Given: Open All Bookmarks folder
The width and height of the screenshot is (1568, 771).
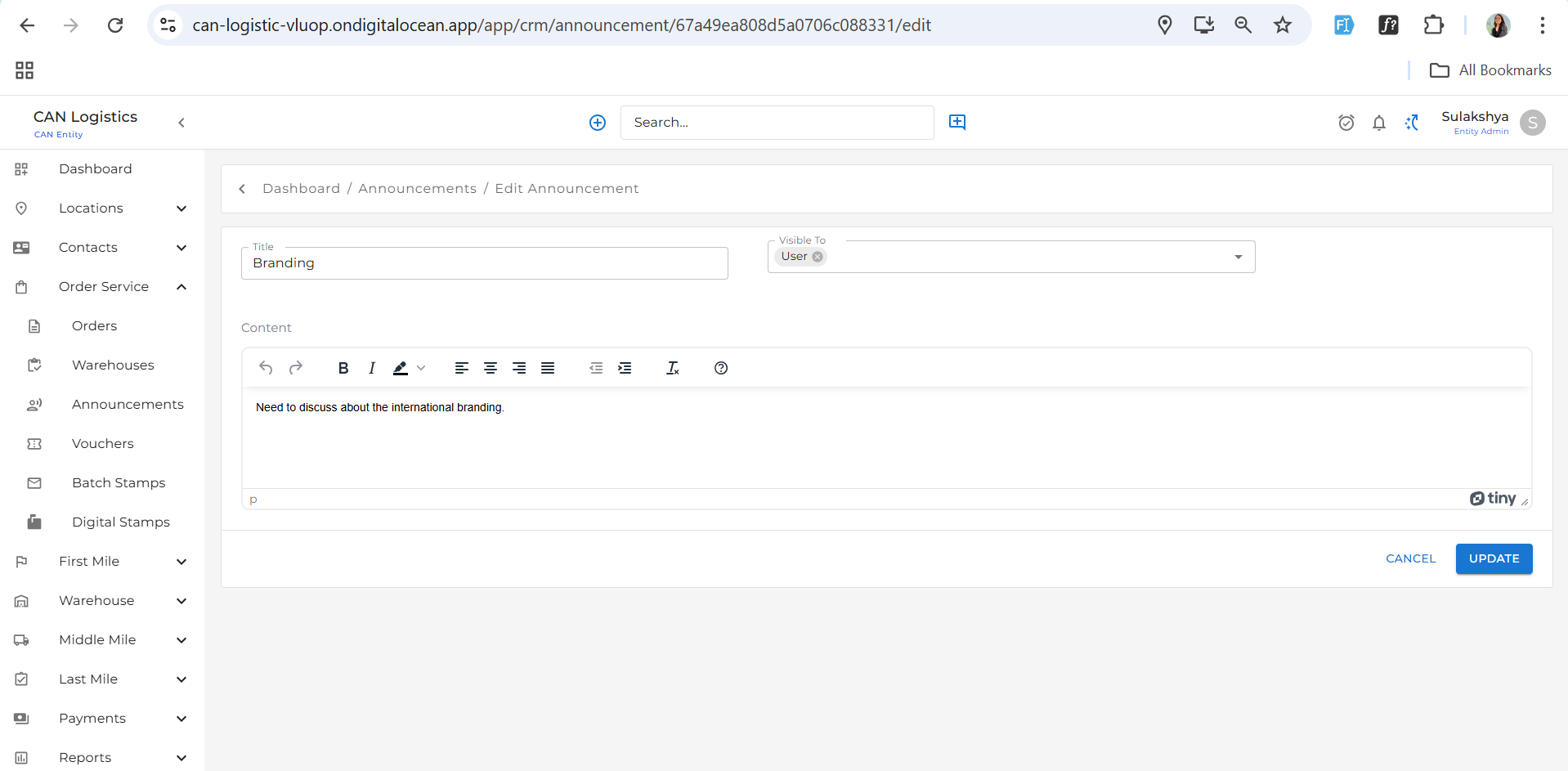Looking at the screenshot, I should pyautogui.click(x=1490, y=70).
